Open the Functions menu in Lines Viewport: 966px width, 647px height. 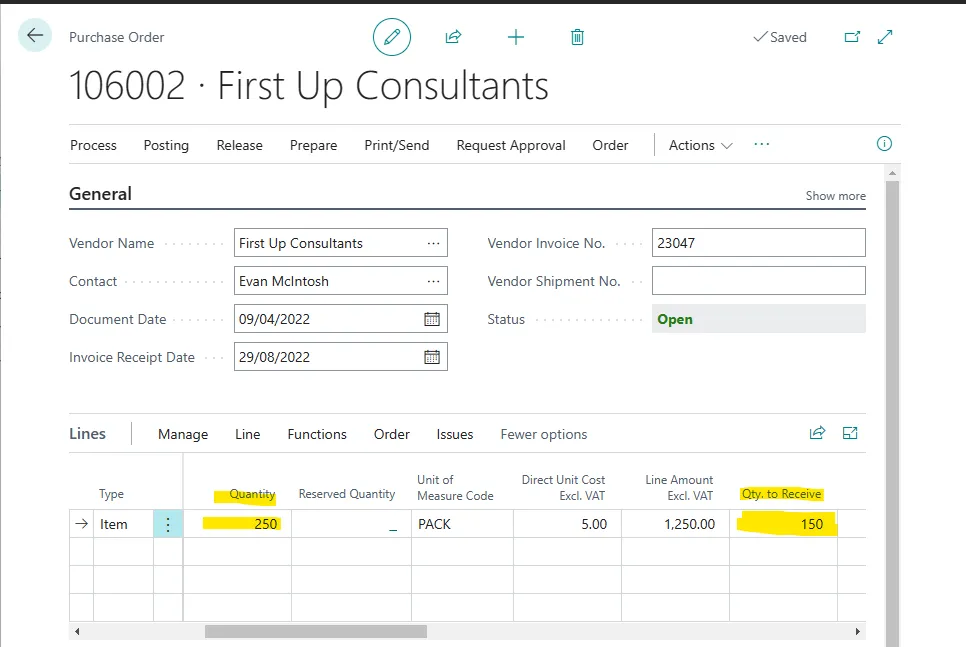tap(317, 434)
